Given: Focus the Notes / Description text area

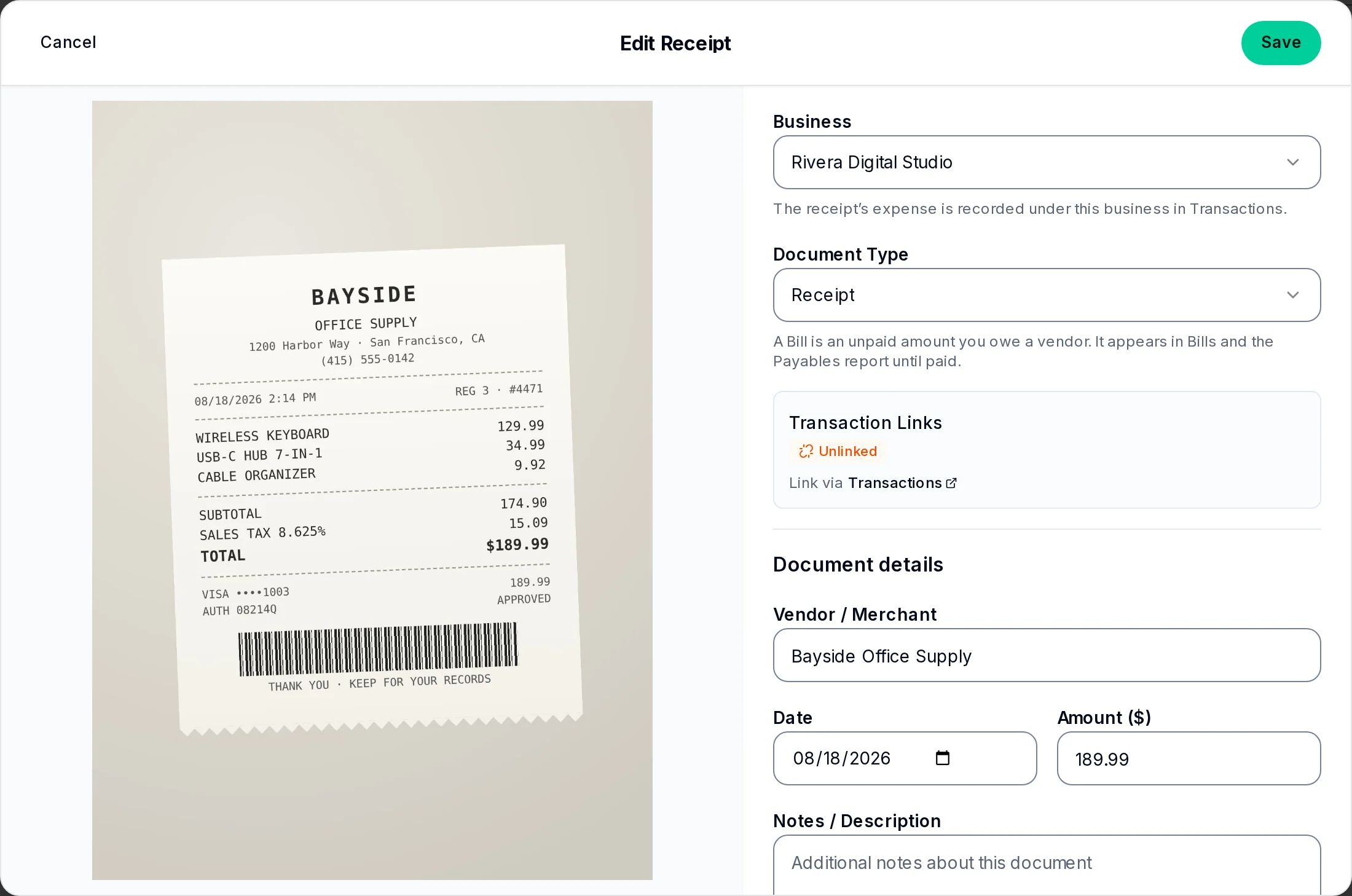Looking at the screenshot, I should click(1047, 865).
